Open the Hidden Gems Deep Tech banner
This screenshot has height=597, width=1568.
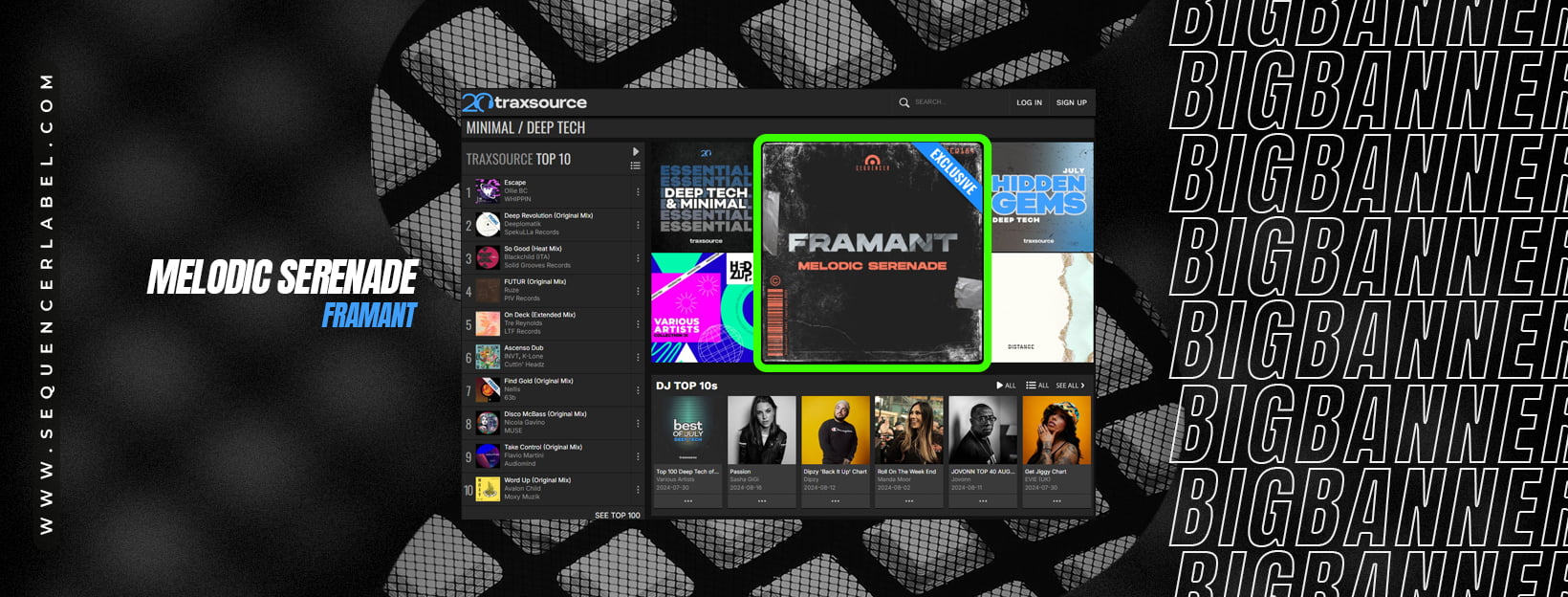1040,196
